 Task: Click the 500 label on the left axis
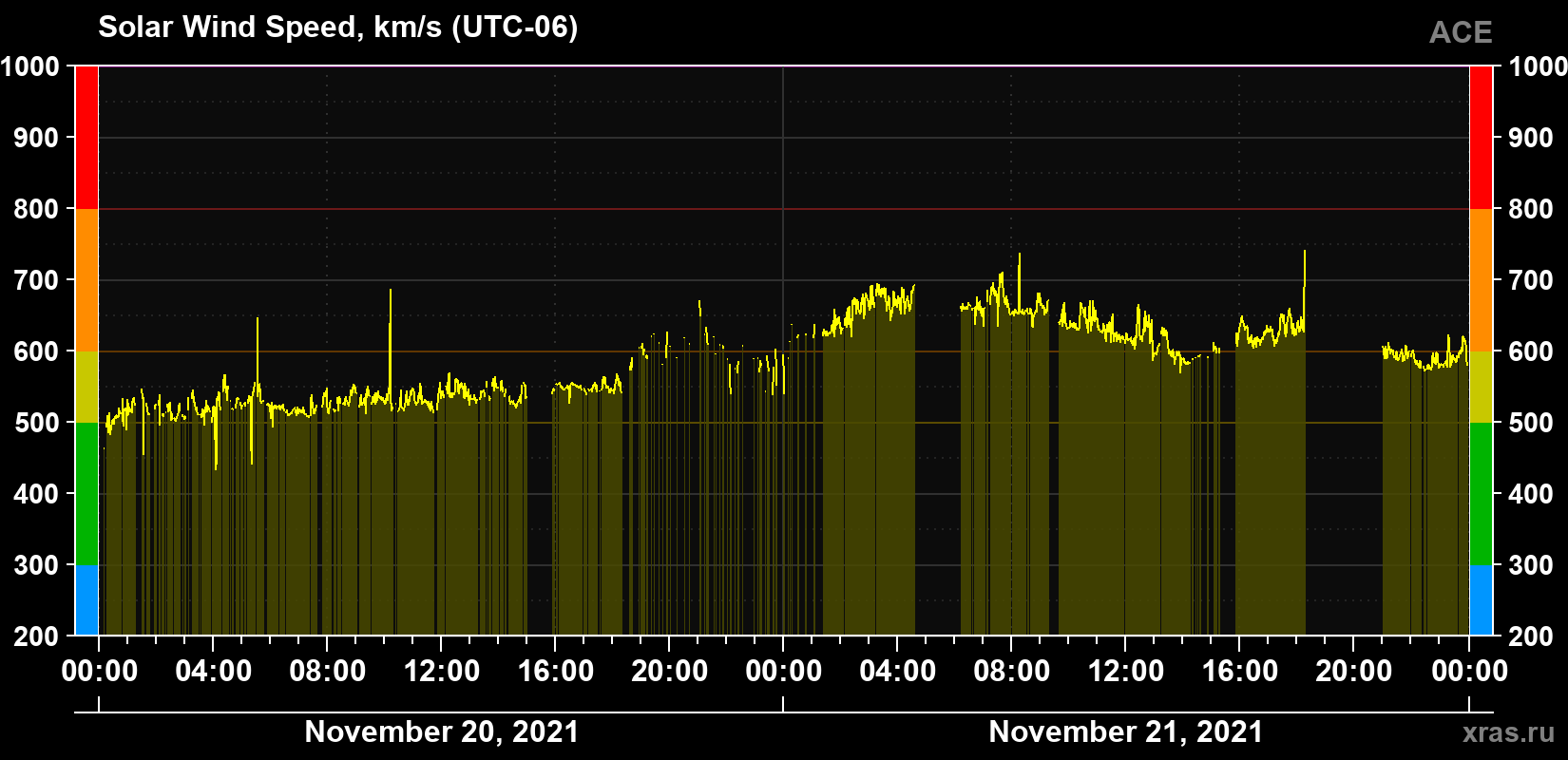(x=37, y=423)
